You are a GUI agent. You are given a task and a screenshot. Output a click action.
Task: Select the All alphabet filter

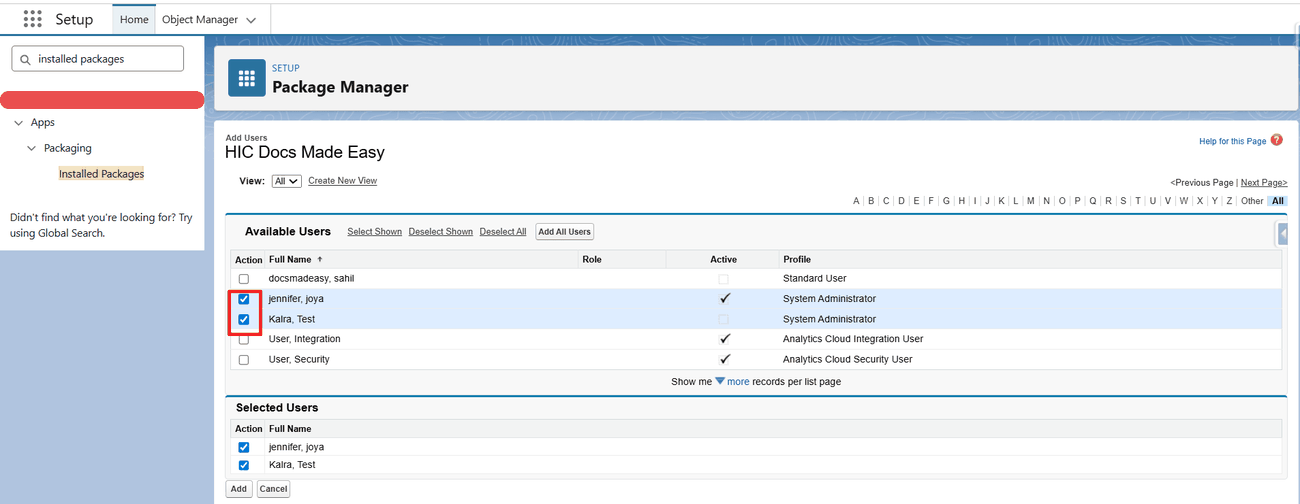pyautogui.click(x=1278, y=201)
